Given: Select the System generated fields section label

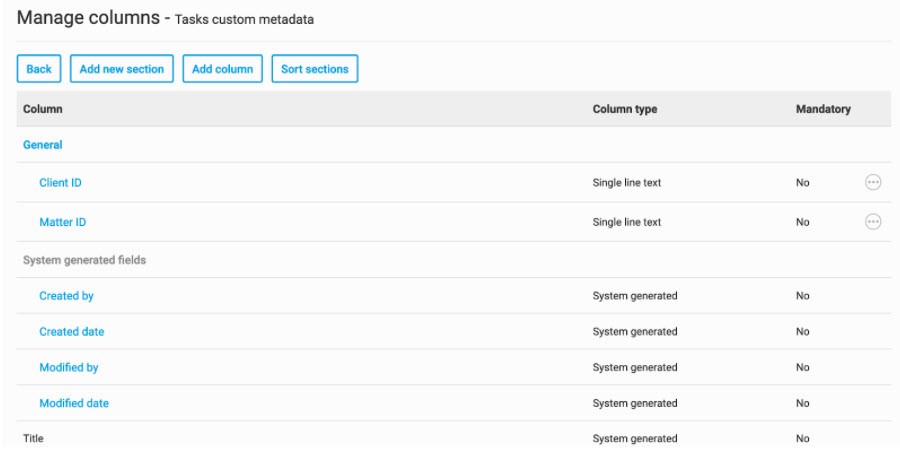Looking at the screenshot, I should 84,260.
